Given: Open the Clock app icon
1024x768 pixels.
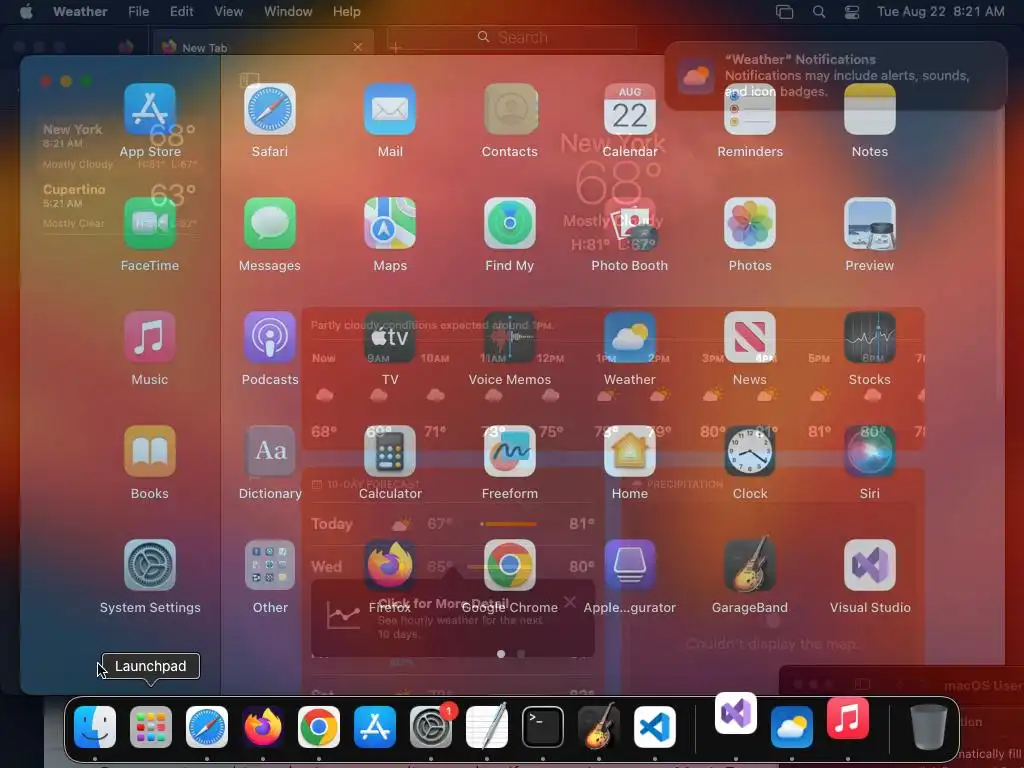Looking at the screenshot, I should coord(750,451).
